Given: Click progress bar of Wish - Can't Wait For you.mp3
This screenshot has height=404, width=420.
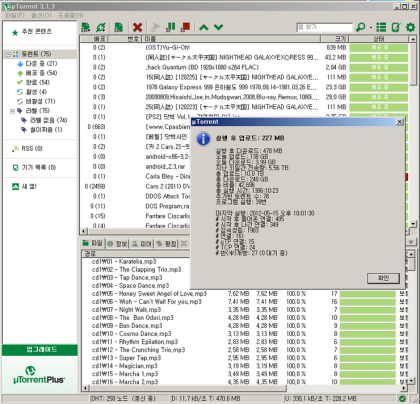Looking at the screenshot, I should 368,302.
